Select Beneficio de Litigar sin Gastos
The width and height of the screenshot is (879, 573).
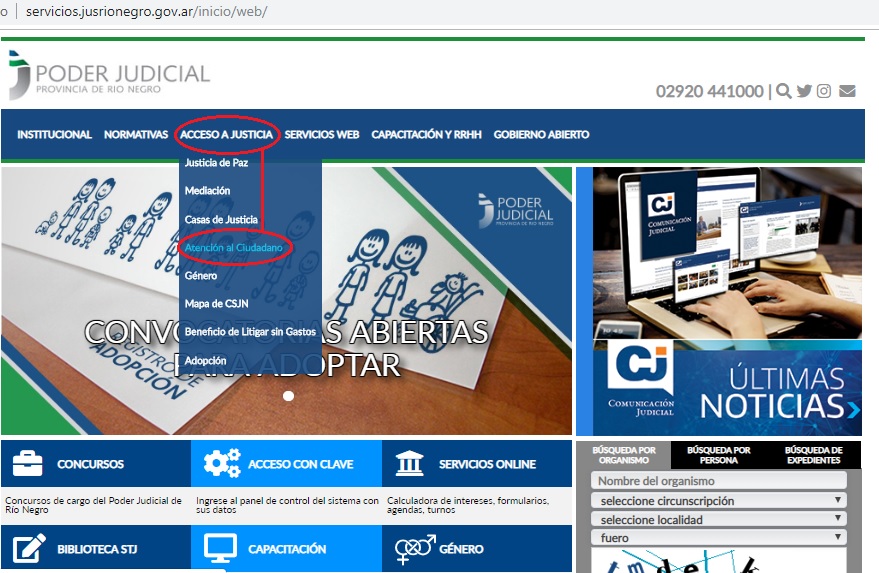(x=250, y=331)
